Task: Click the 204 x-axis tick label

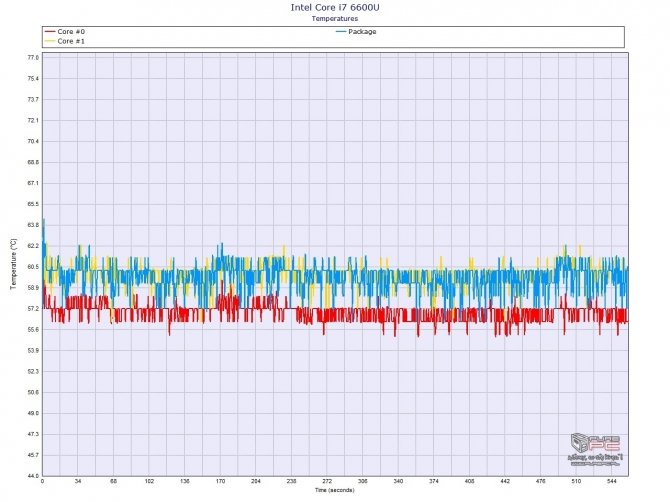Action: [x=256, y=481]
